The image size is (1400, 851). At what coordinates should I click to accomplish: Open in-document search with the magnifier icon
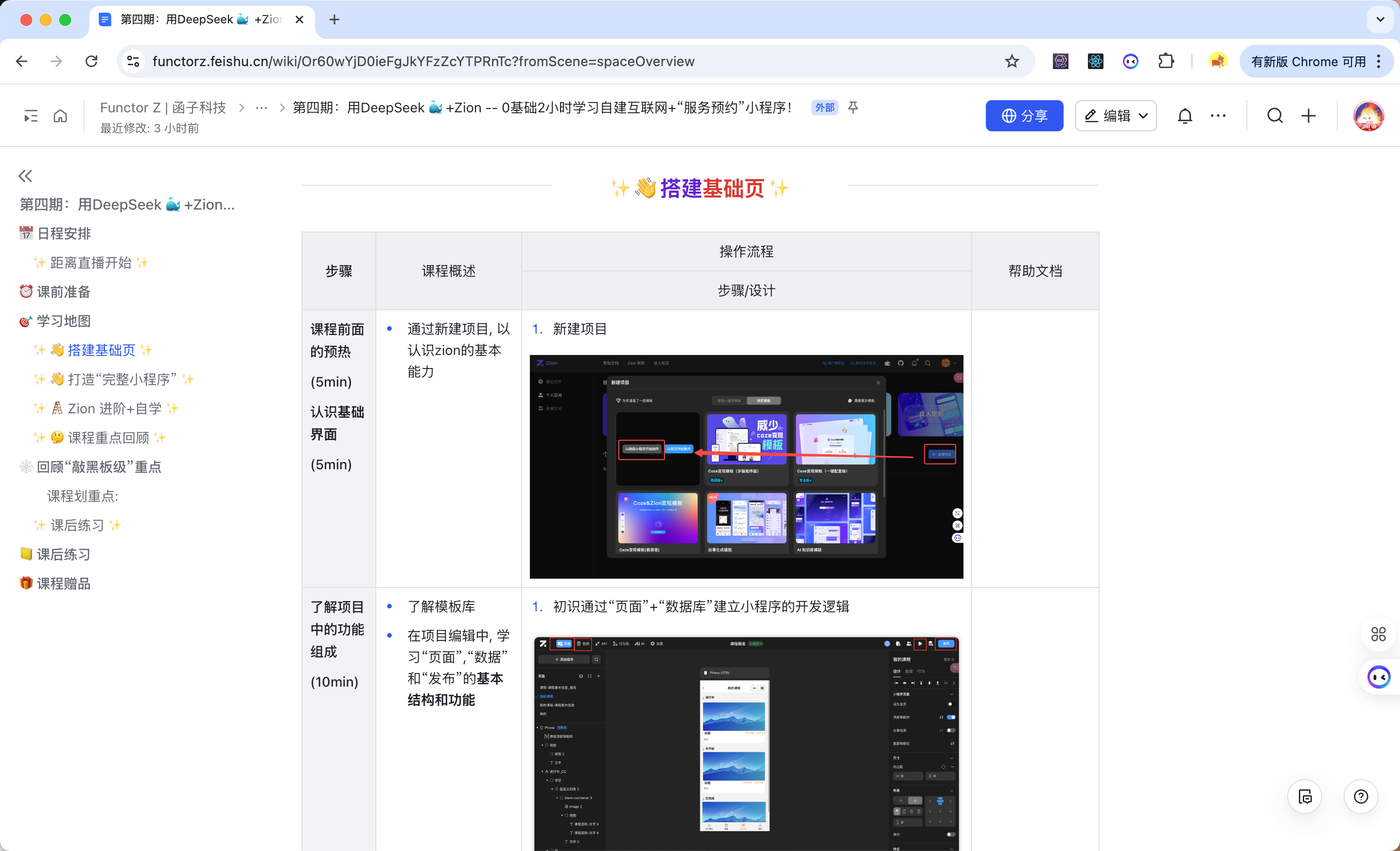(1275, 115)
